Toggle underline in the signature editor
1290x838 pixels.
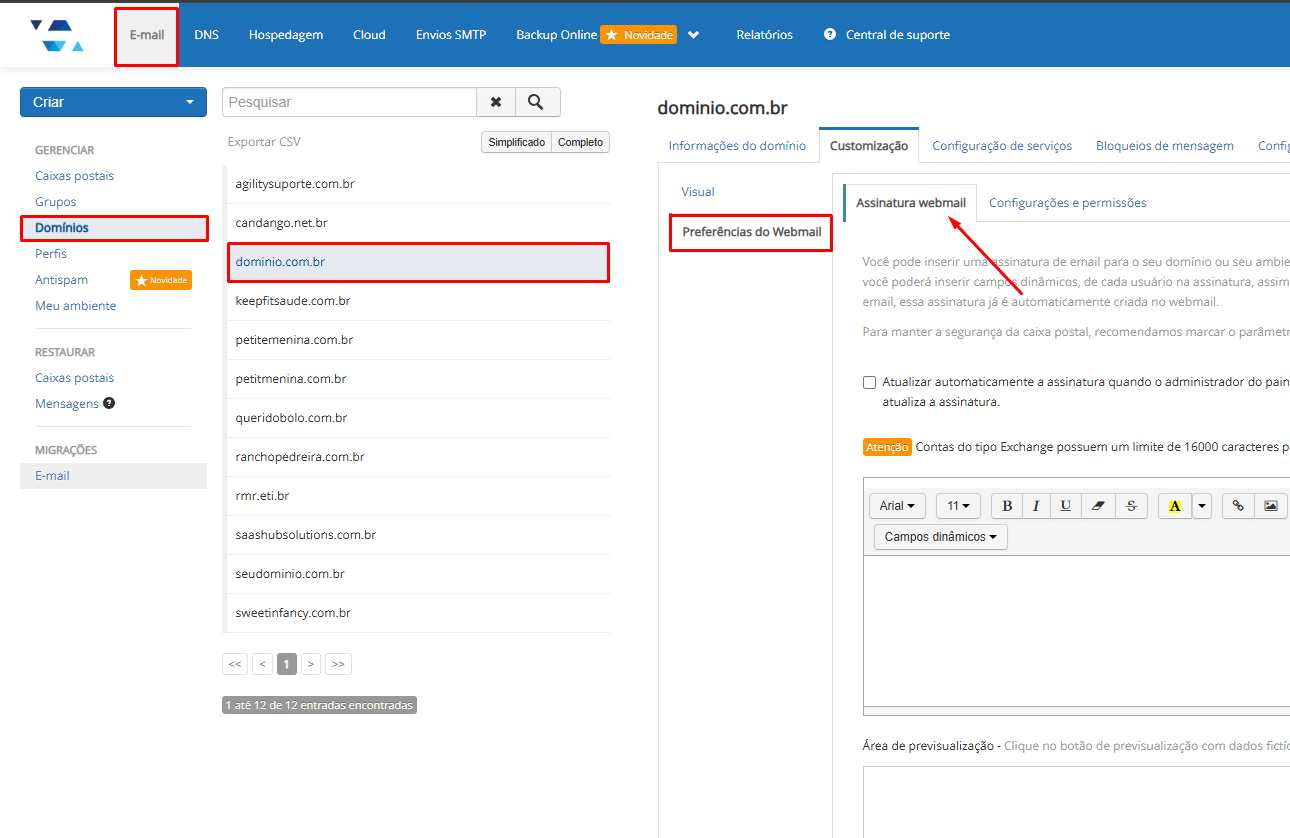pyautogui.click(x=1066, y=506)
